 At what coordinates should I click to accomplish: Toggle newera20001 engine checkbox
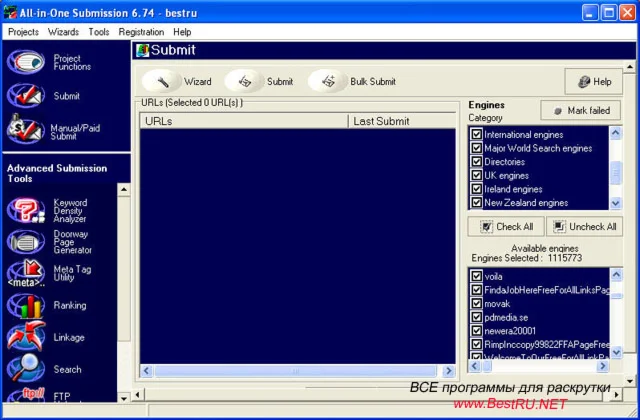pyautogui.click(x=476, y=331)
